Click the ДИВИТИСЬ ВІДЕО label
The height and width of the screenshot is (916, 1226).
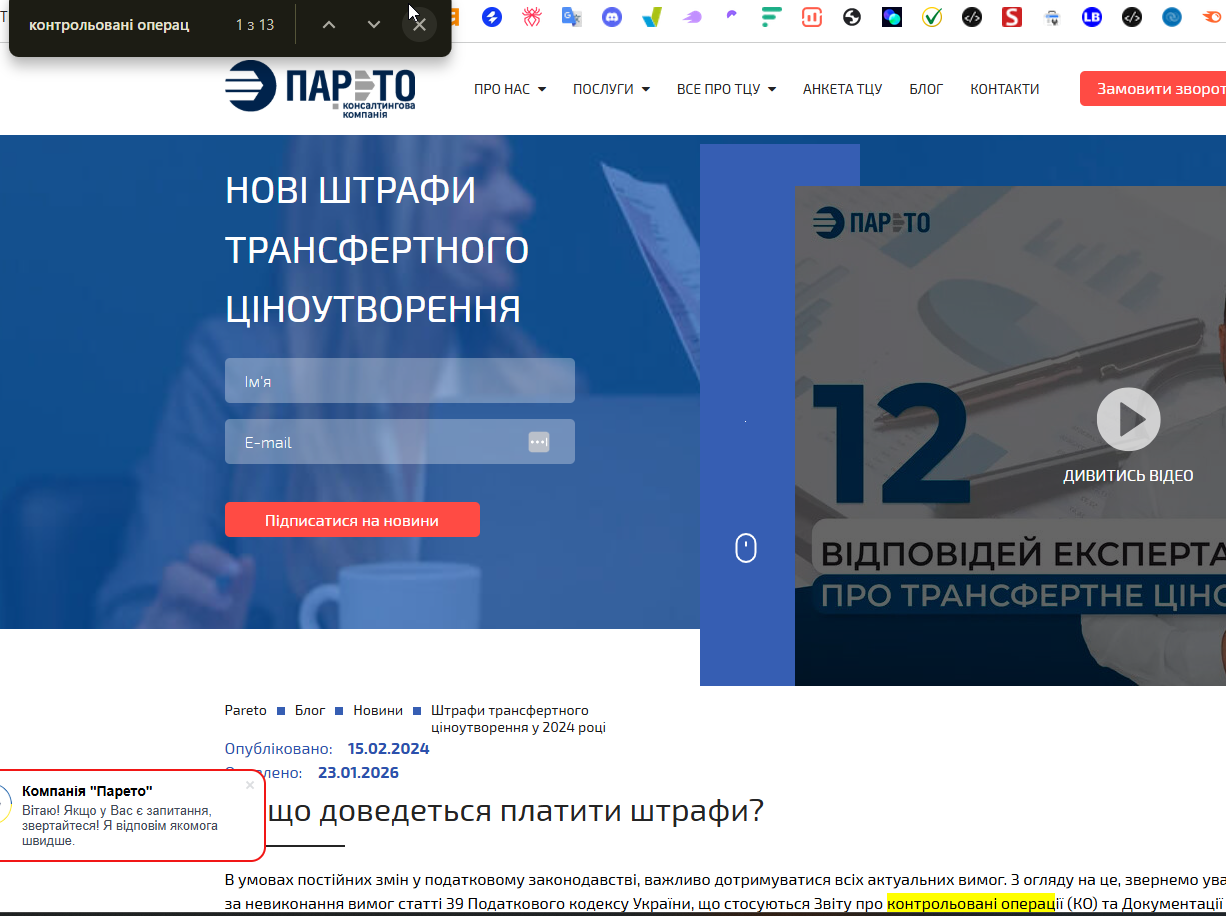click(1128, 475)
